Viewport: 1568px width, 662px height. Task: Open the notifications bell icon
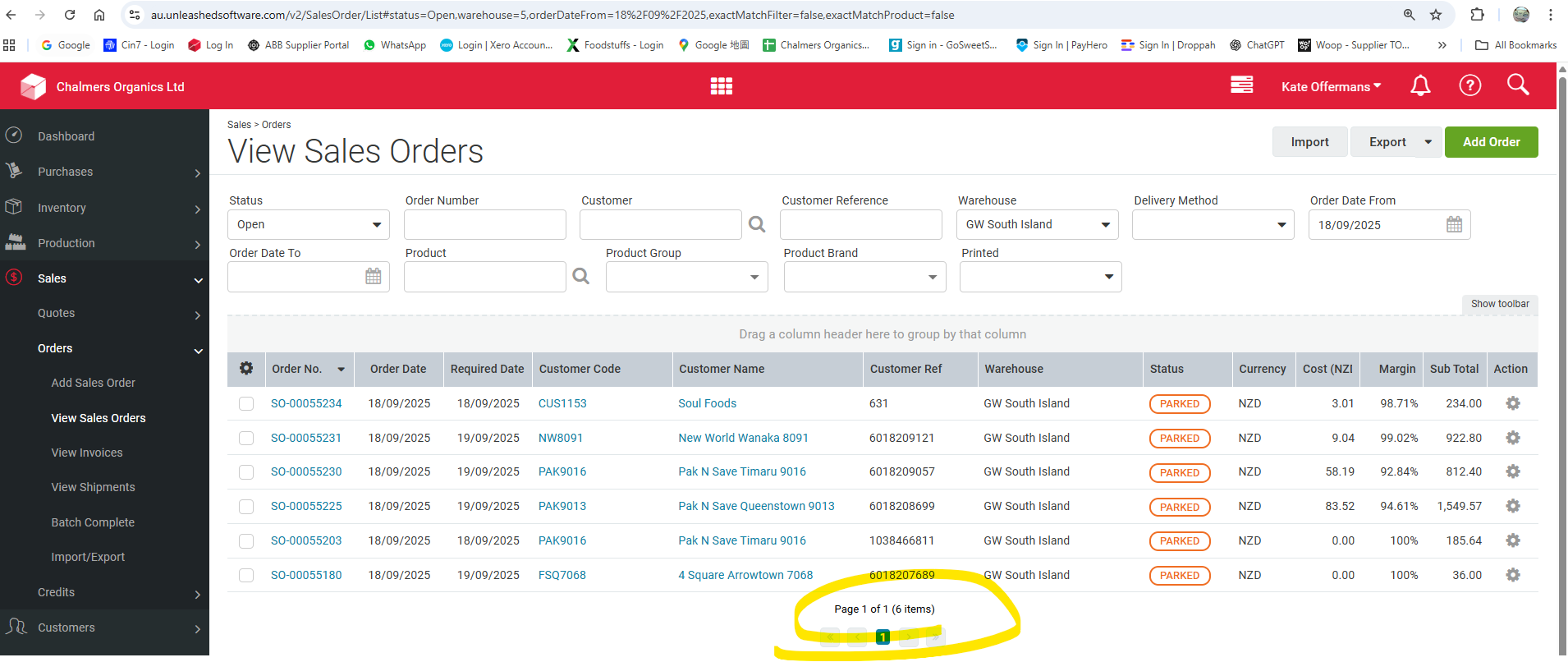pyautogui.click(x=1420, y=85)
